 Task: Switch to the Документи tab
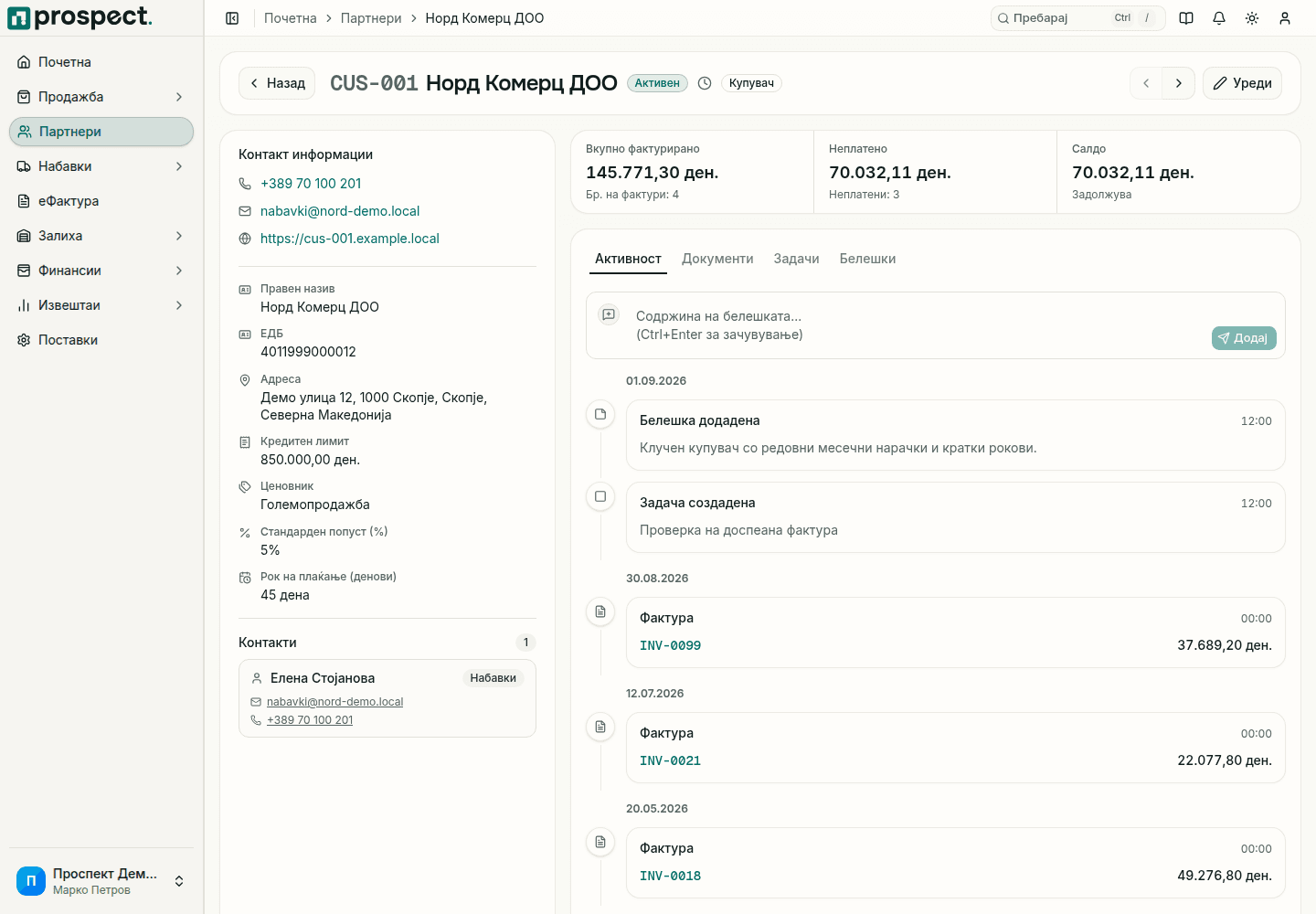[717, 259]
